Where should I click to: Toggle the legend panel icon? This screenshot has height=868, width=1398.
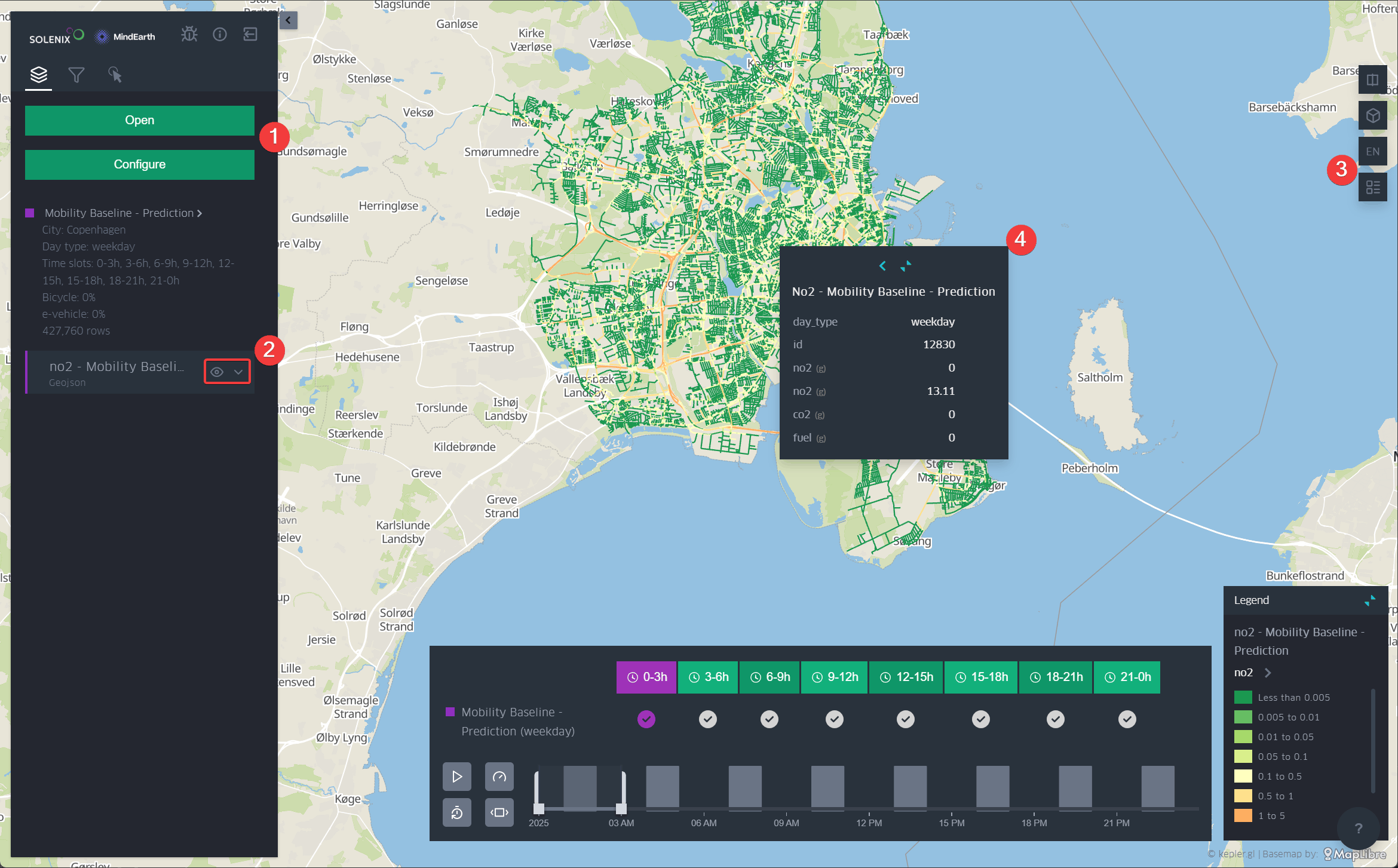point(1372,188)
